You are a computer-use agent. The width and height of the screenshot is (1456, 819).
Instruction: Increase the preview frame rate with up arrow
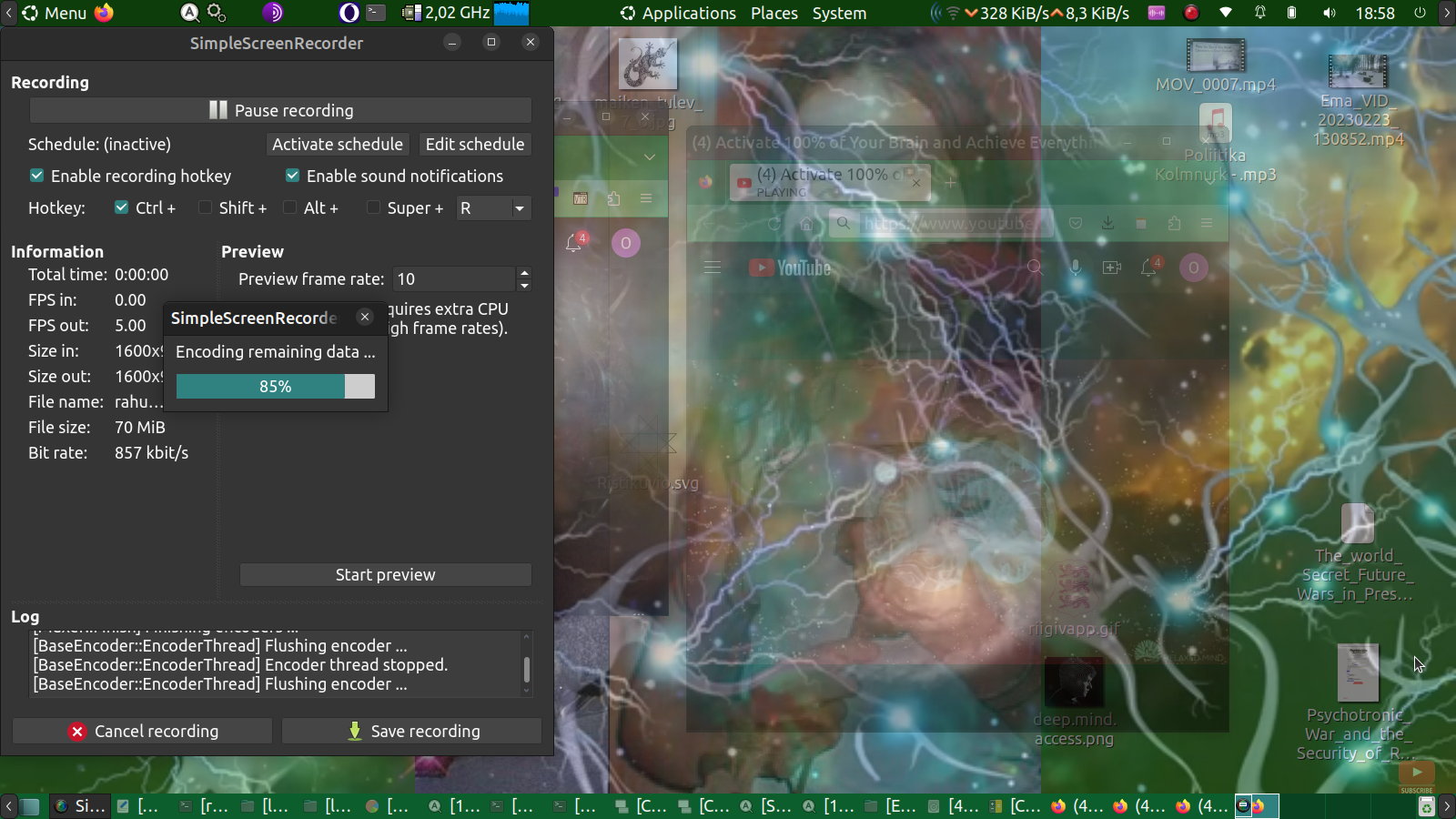[524, 273]
